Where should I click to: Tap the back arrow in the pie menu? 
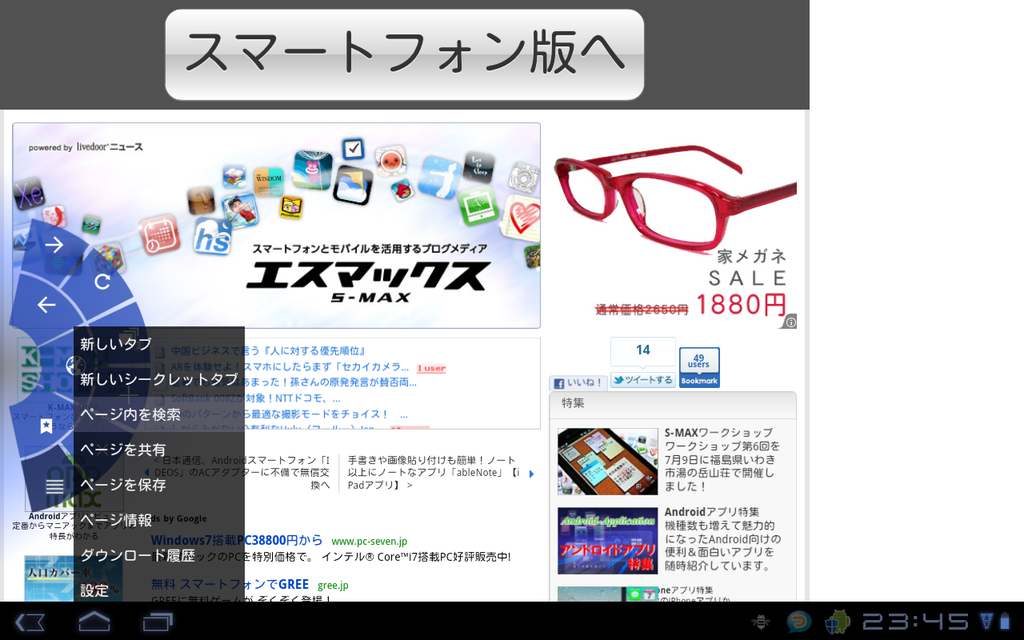click(46, 304)
